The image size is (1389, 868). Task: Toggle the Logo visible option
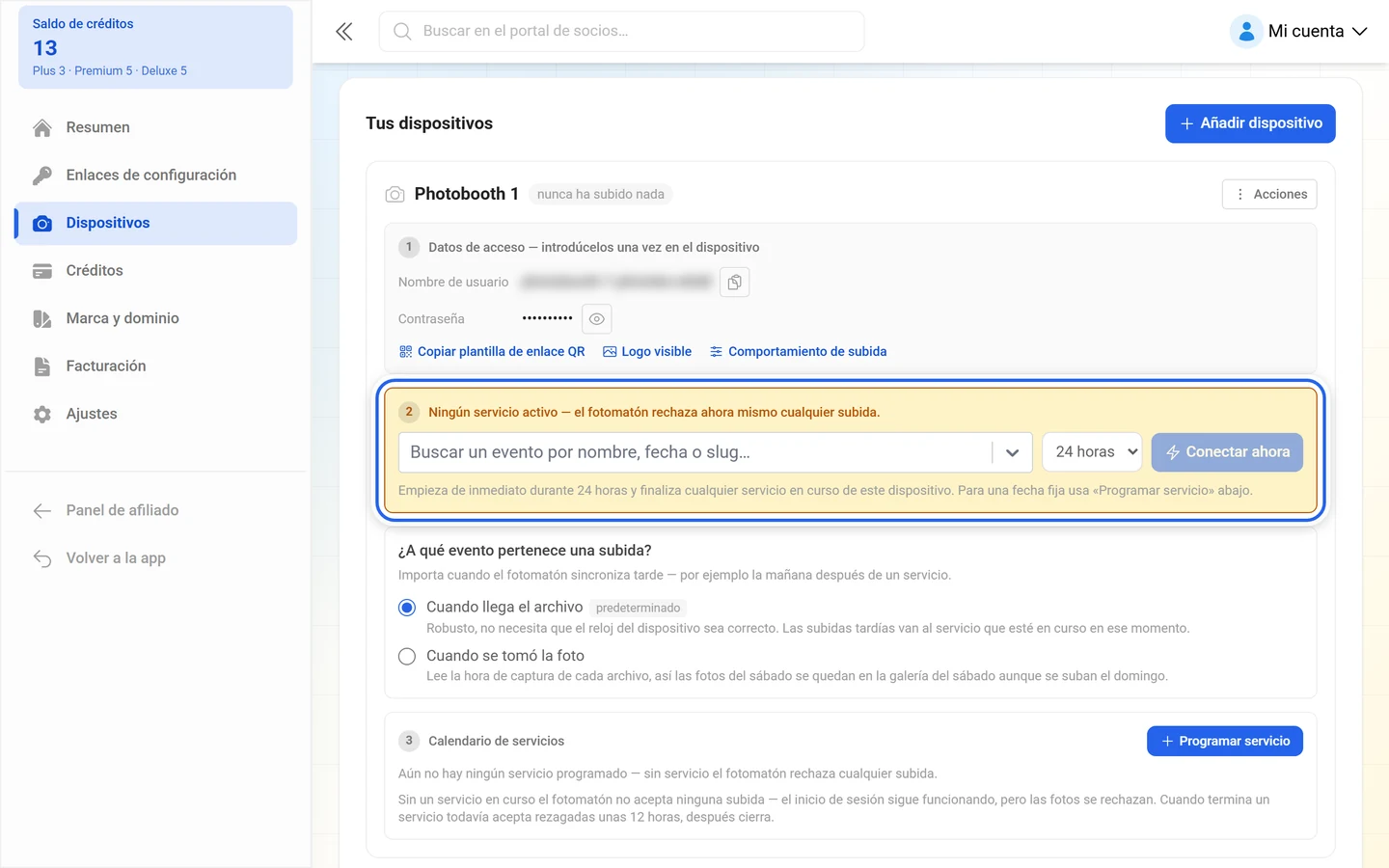[647, 352]
